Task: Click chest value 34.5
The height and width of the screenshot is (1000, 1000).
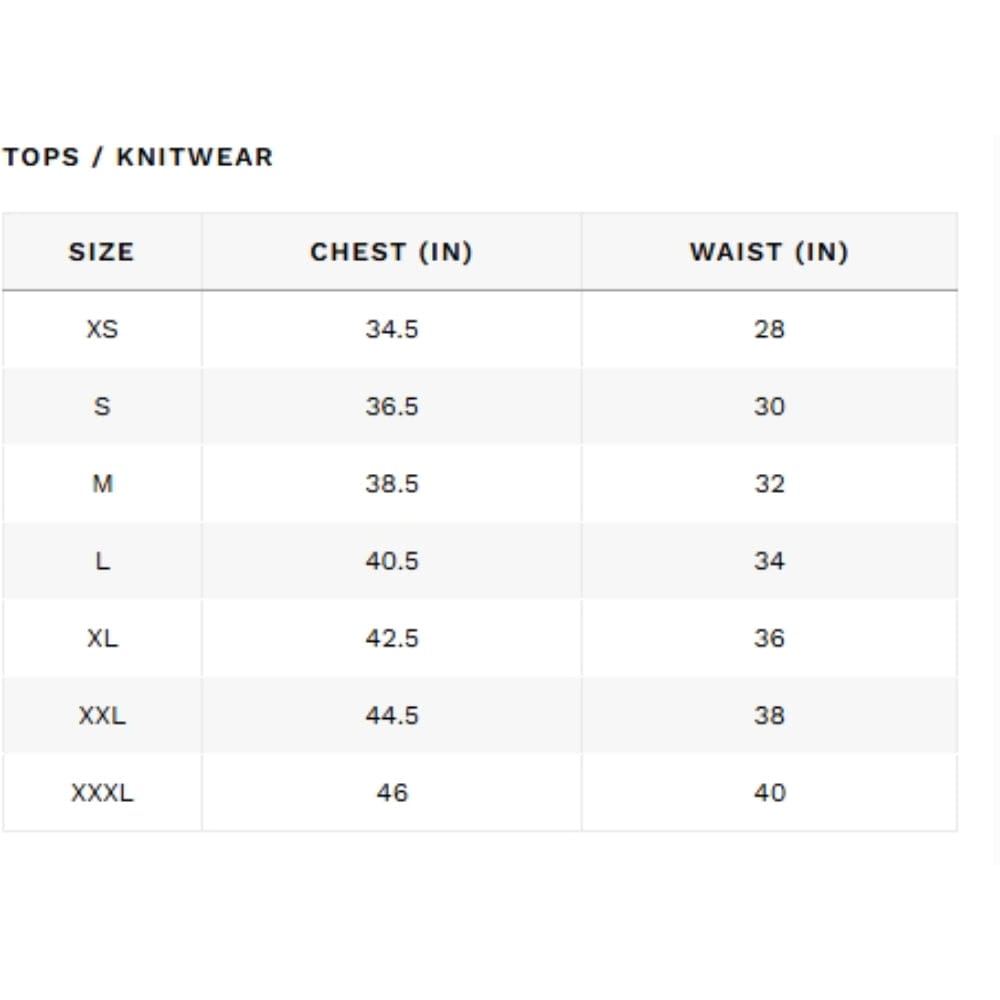Action: (x=391, y=329)
